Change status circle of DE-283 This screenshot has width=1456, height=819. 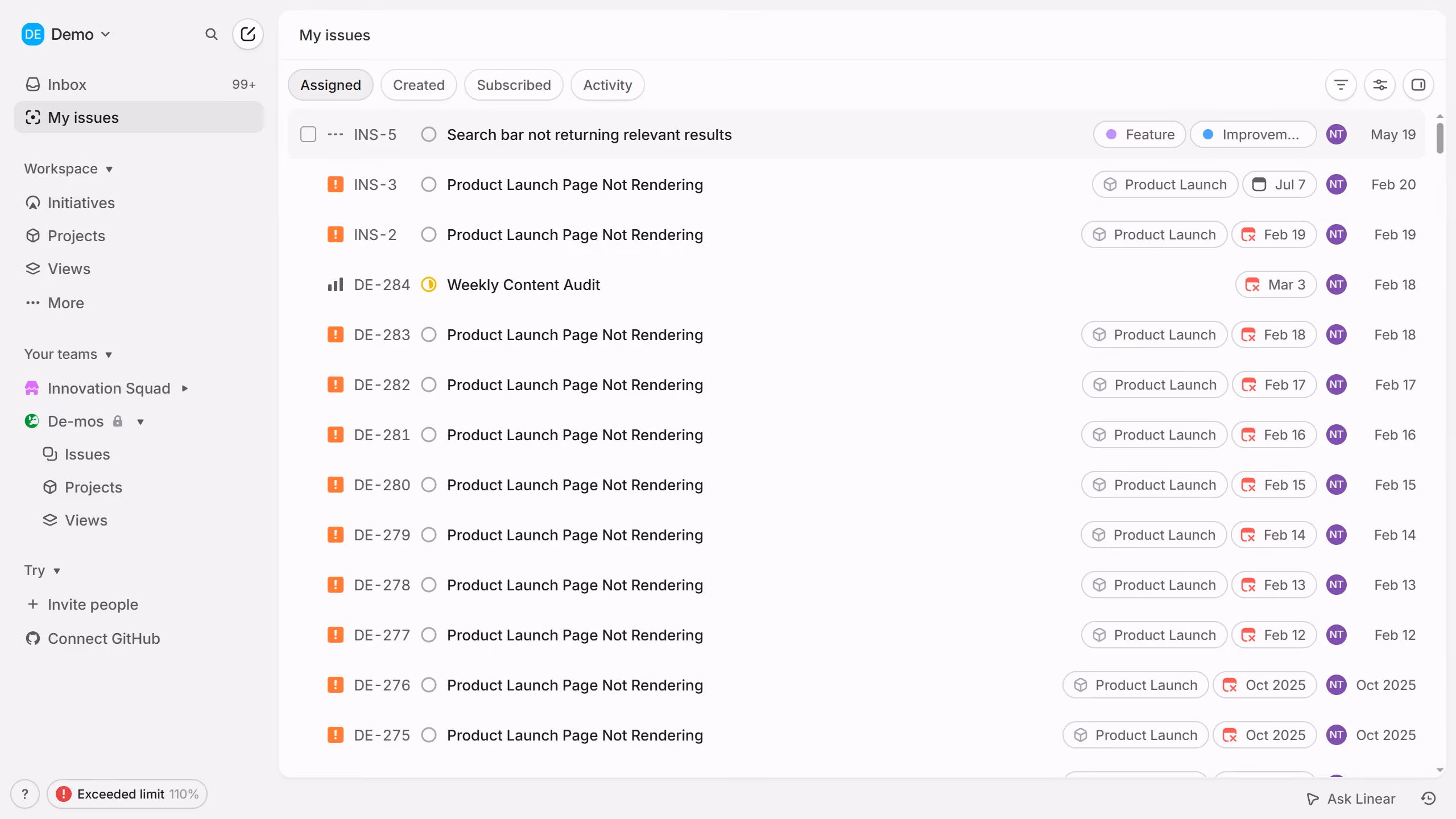(x=429, y=334)
